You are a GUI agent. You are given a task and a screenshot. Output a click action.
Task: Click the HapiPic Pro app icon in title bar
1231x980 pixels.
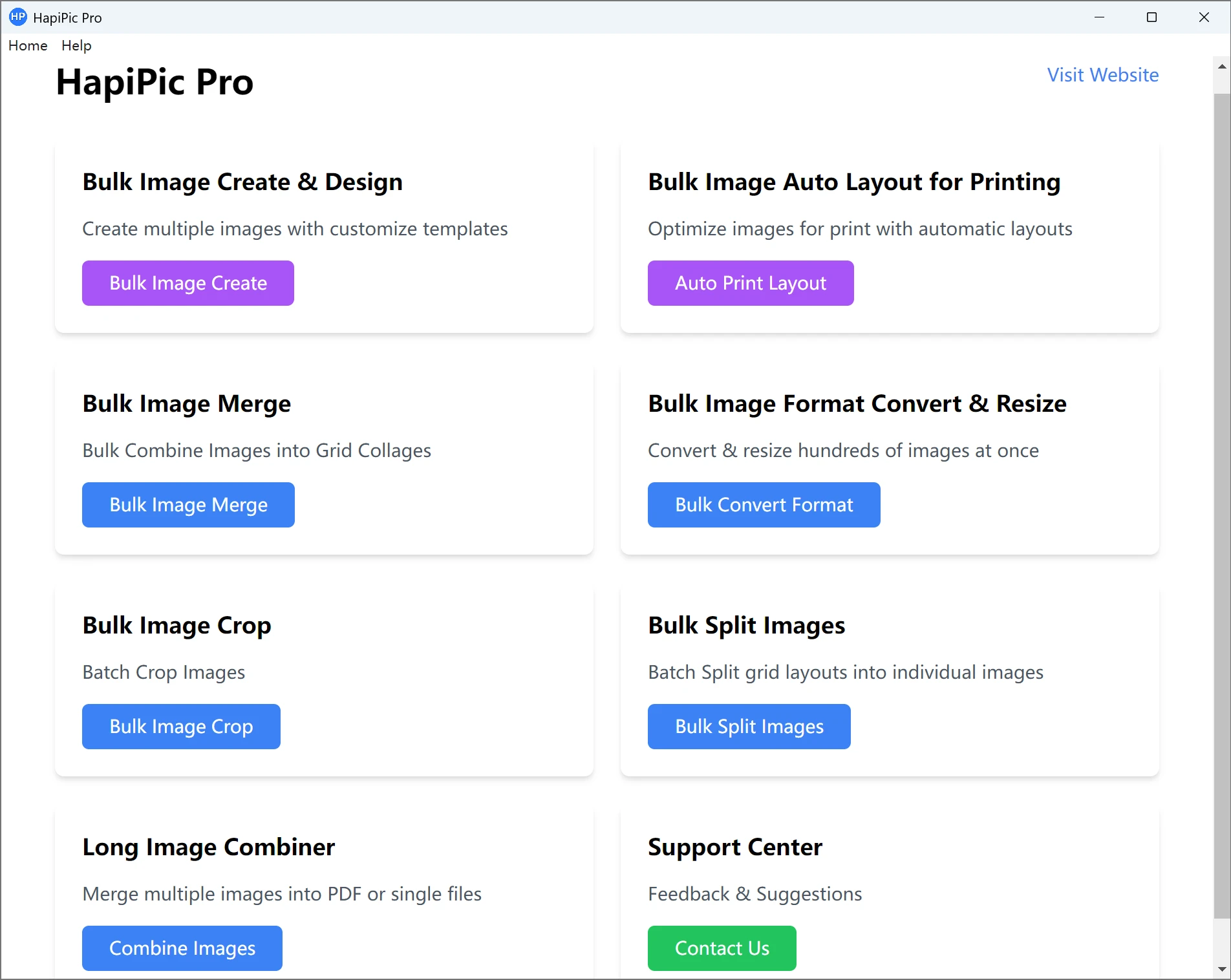18,17
